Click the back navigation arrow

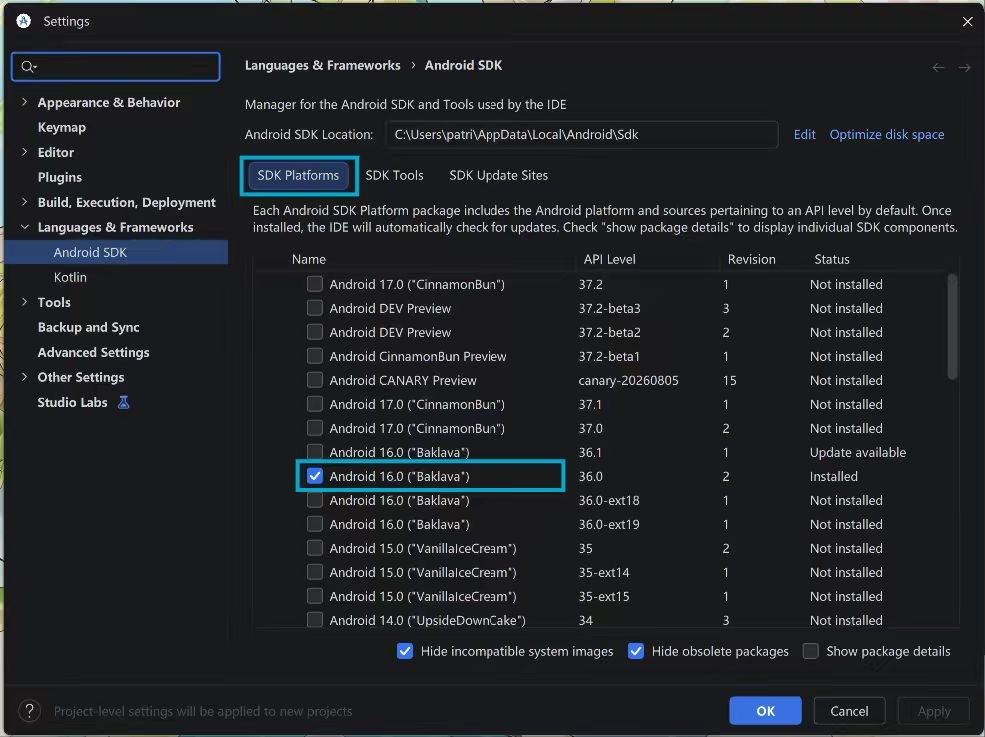(938, 67)
